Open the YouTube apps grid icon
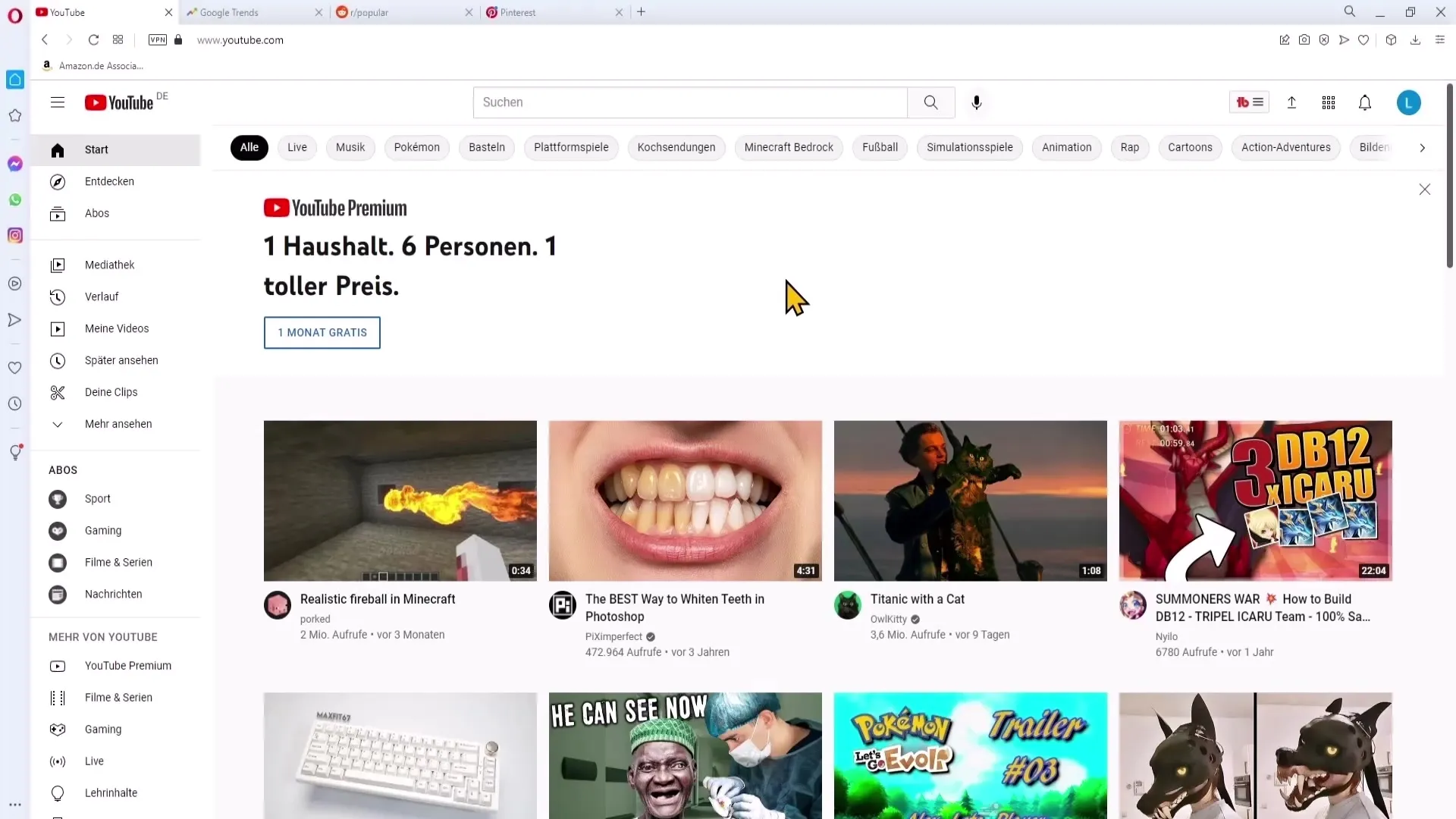The image size is (1456, 819). 1328,102
